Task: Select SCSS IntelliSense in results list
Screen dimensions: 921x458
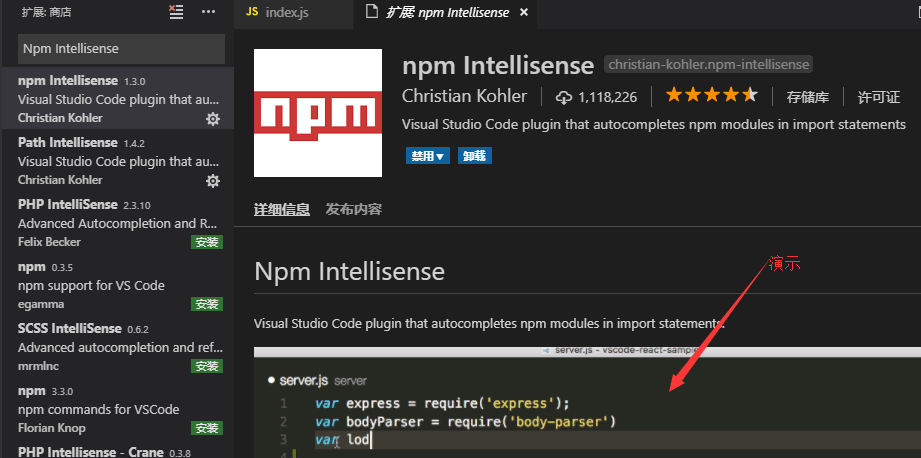Action: (x=117, y=346)
